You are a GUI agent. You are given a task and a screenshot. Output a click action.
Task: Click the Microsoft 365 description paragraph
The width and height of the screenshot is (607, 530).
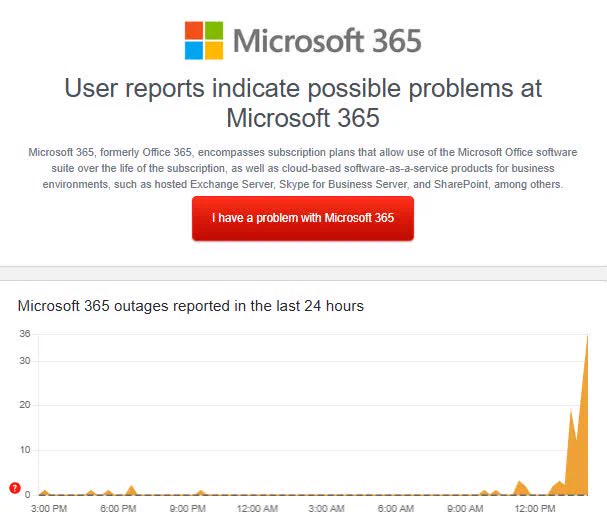tap(303, 168)
